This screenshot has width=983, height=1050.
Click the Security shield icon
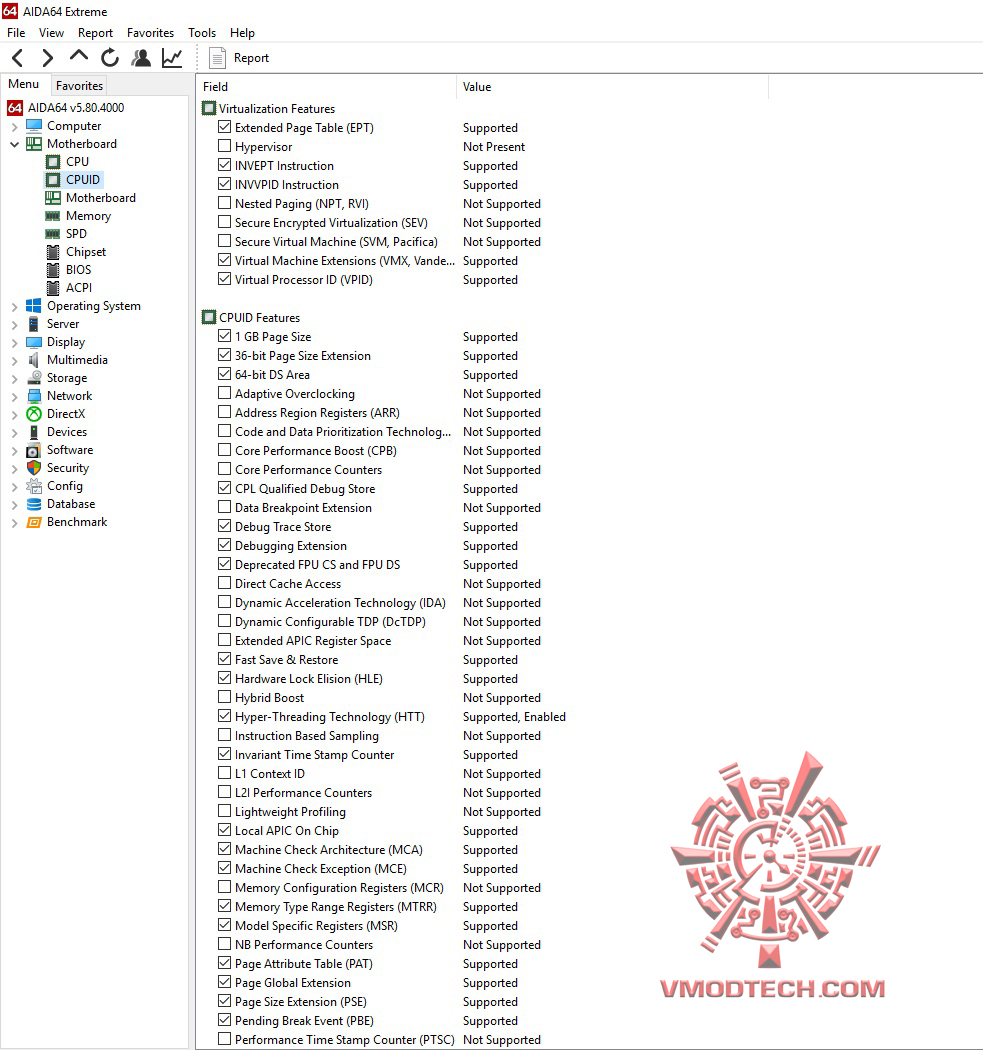point(33,468)
